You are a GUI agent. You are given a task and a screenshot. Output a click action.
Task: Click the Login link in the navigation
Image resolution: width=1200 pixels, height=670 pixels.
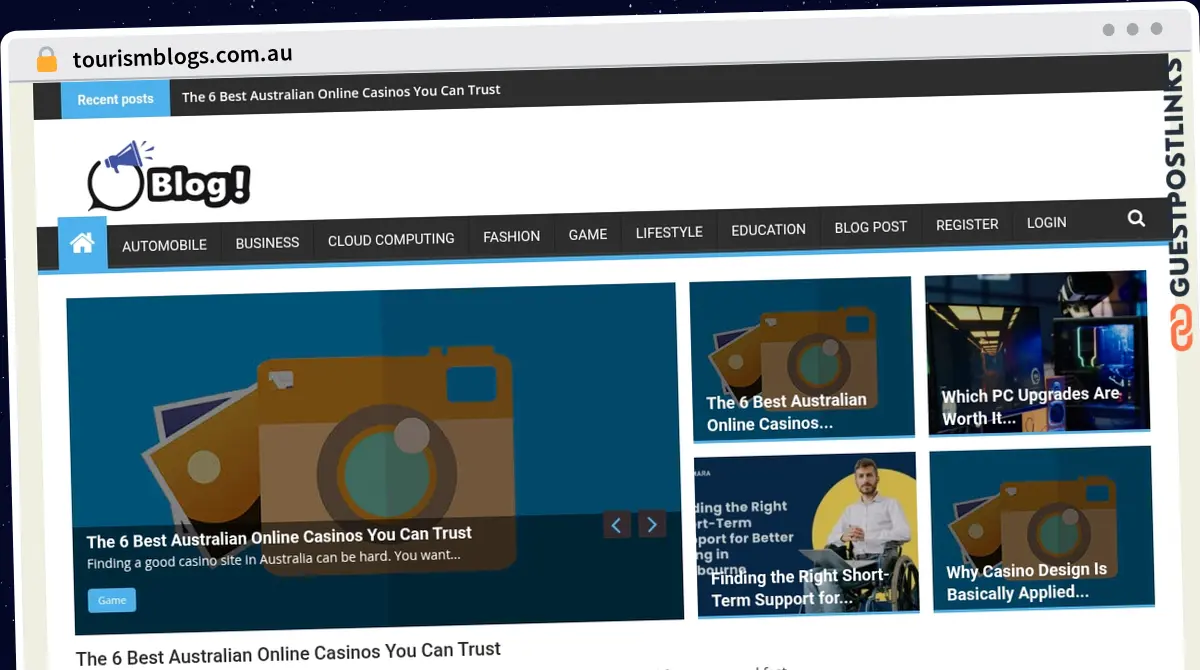pos(1046,223)
